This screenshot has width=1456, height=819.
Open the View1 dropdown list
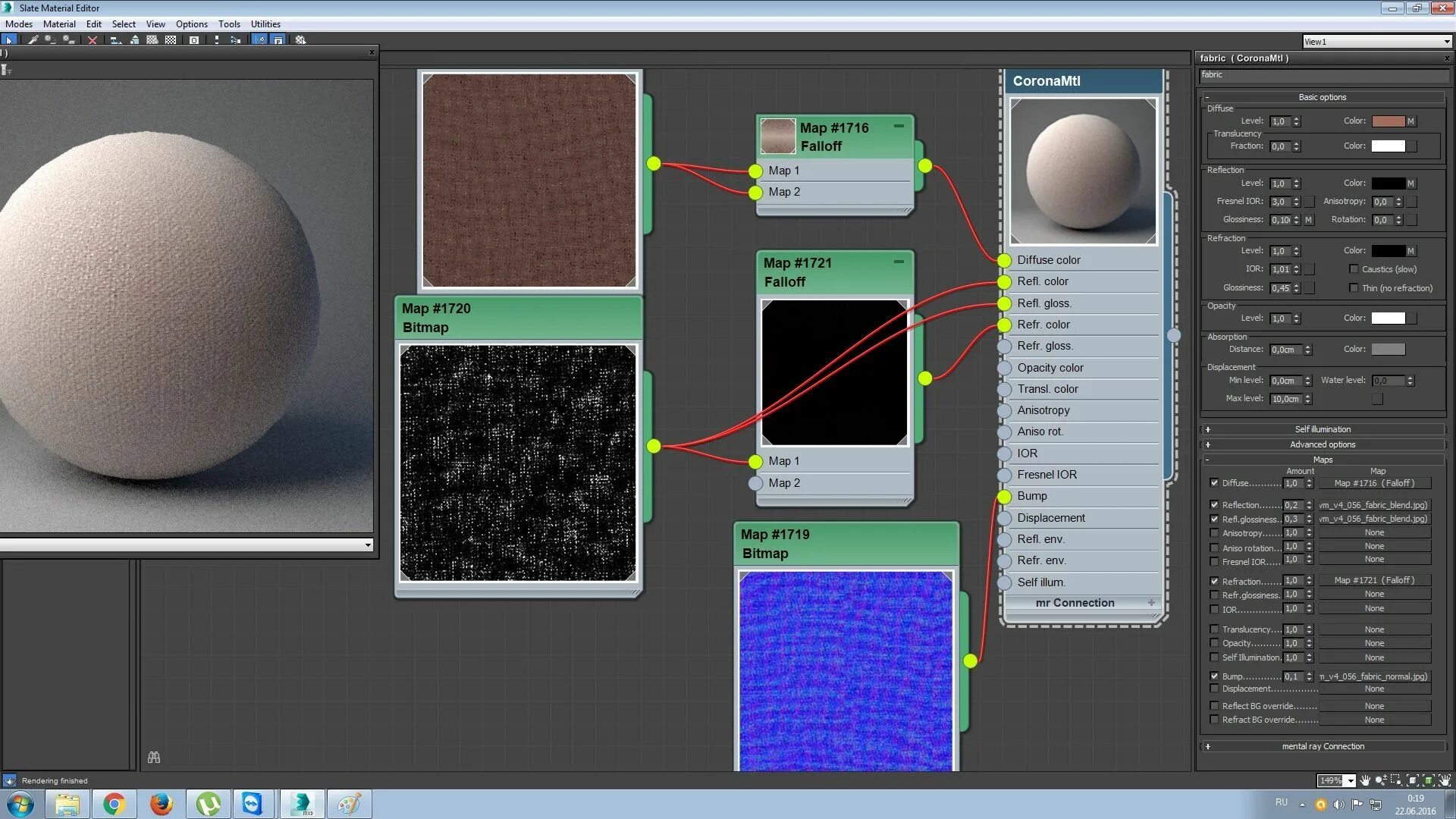coord(1447,42)
